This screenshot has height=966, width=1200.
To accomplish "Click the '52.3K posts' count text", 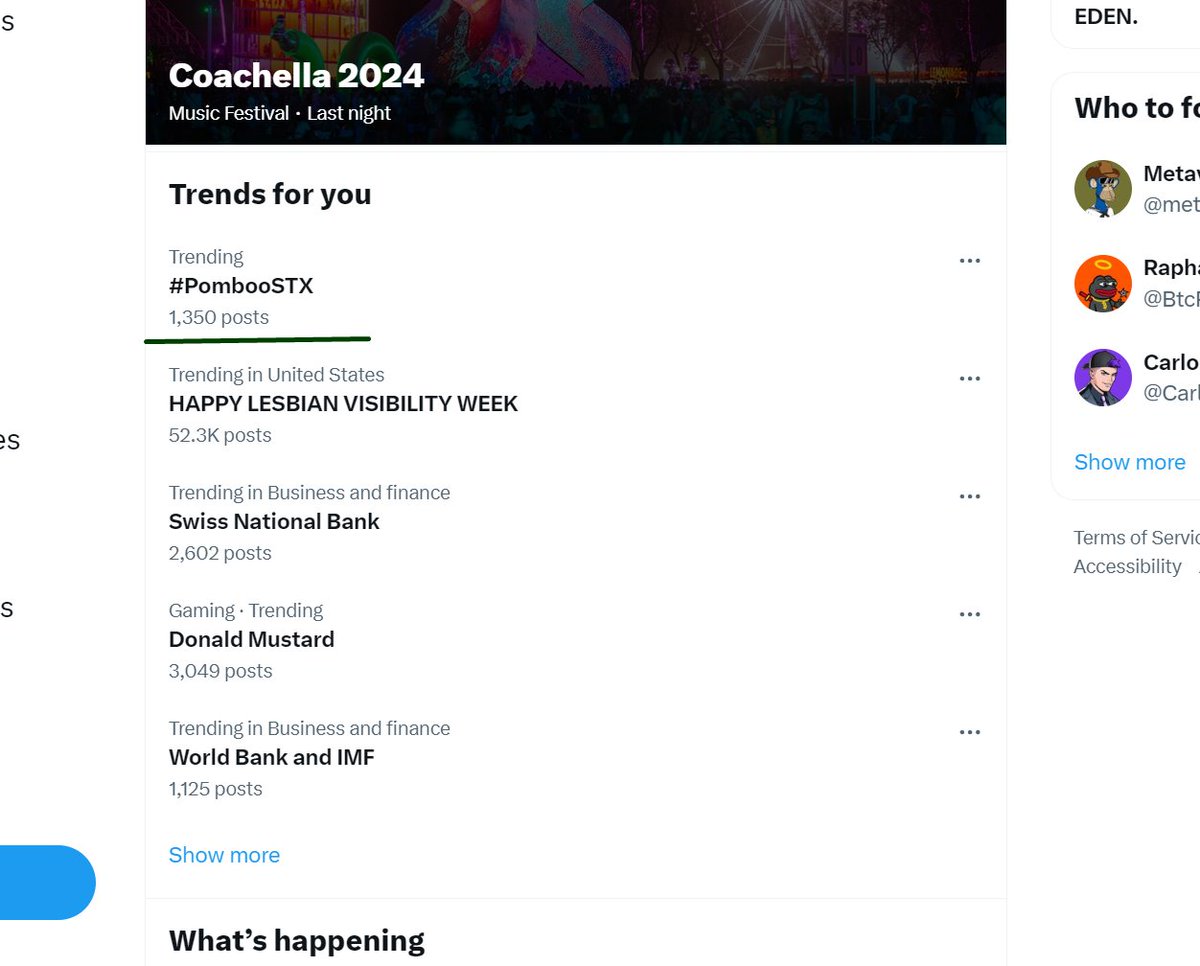I will 220,435.
